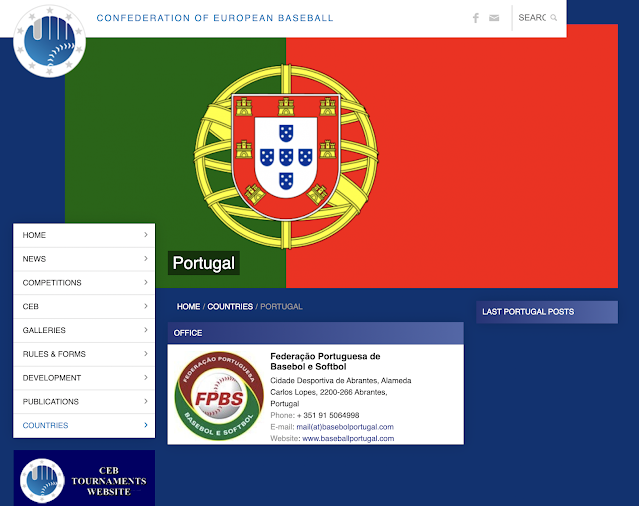Click the Cidade Desportiva de Abrantes address
The image size is (639, 506).
coord(341,392)
